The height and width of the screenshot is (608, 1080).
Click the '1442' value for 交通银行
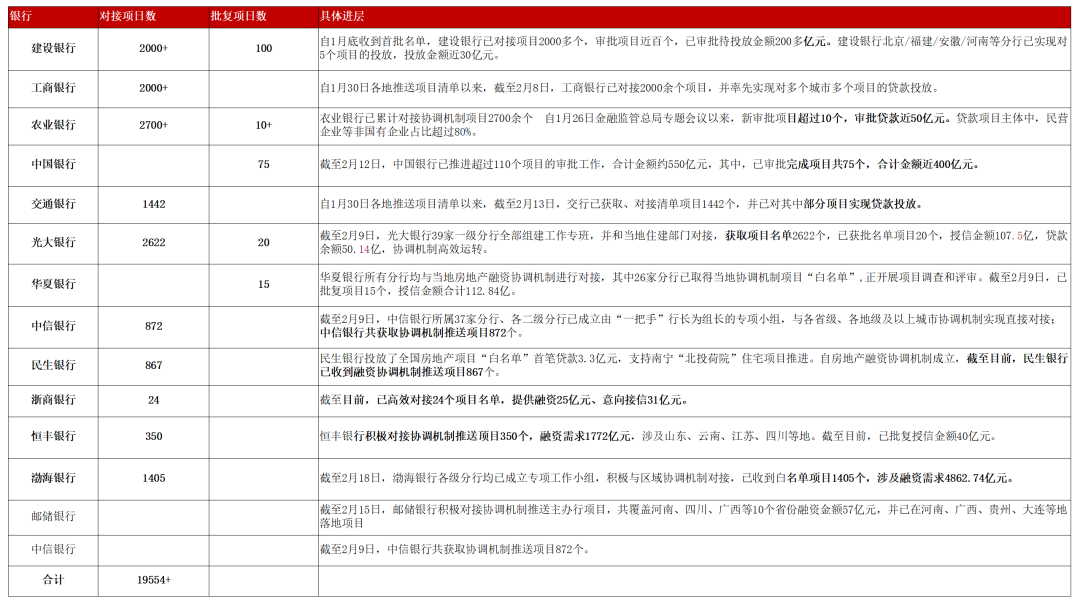(x=154, y=205)
